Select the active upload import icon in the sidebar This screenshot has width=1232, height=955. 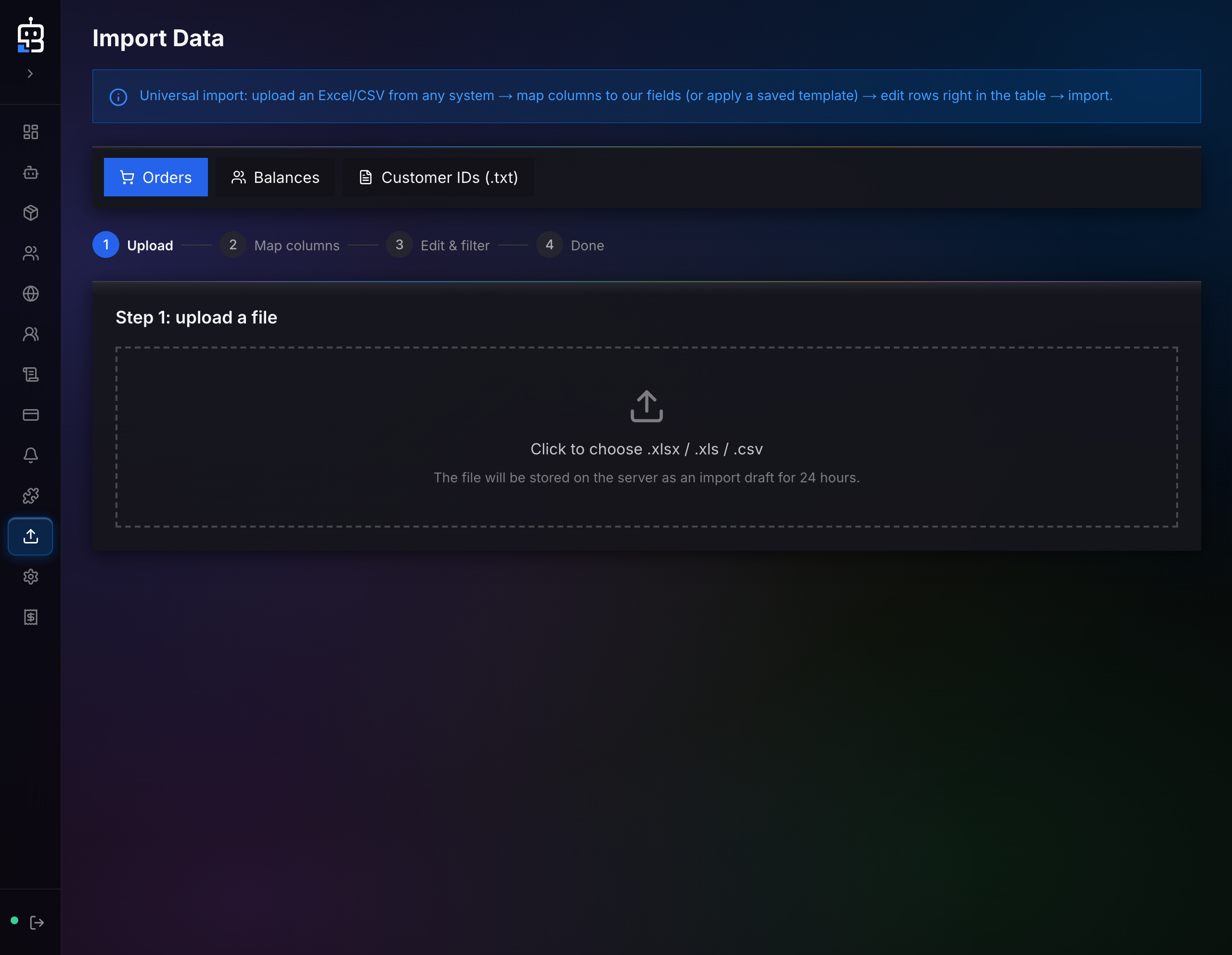(x=30, y=536)
